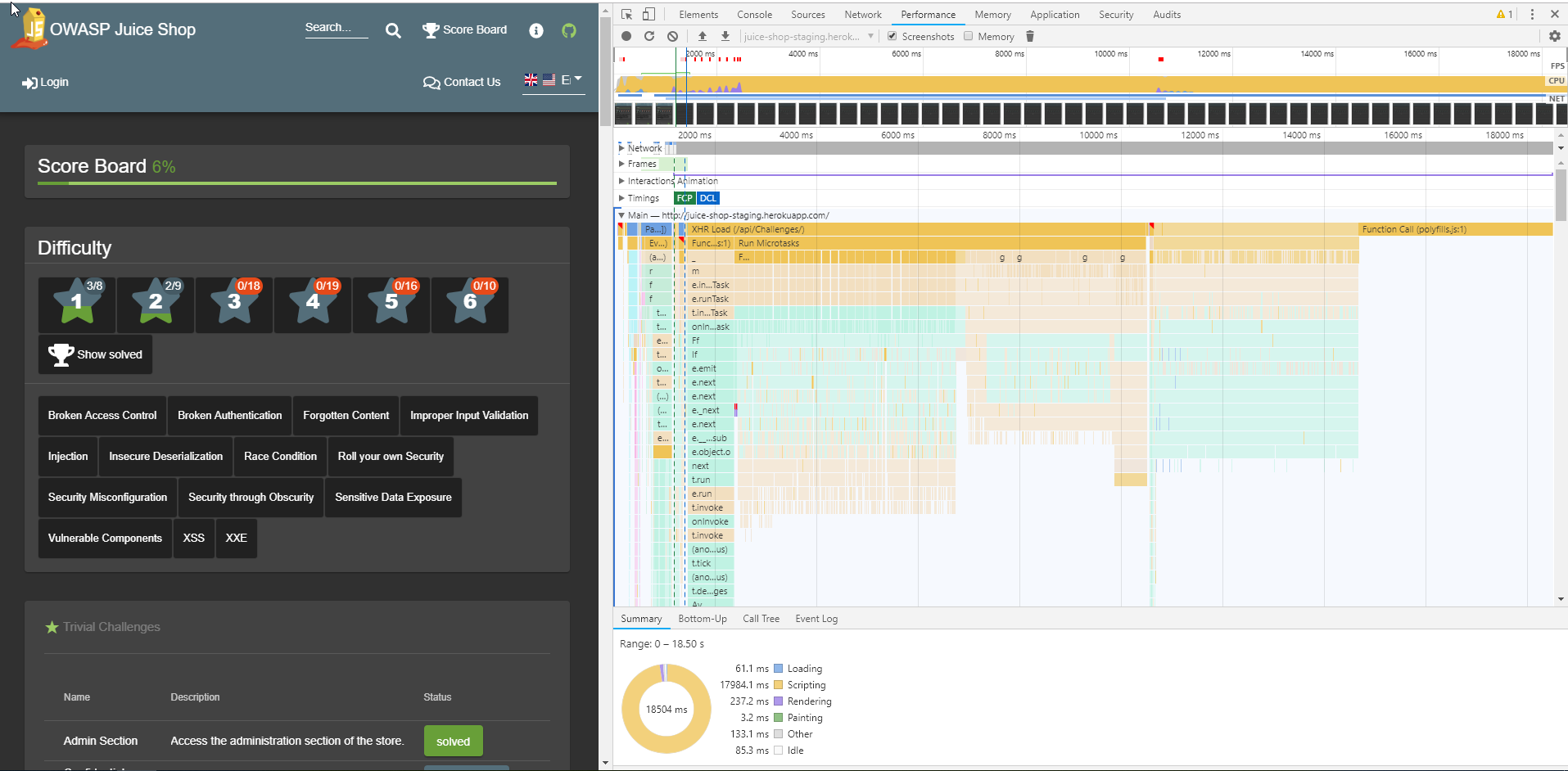Toggle the device toolbar icon

(x=648, y=14)
